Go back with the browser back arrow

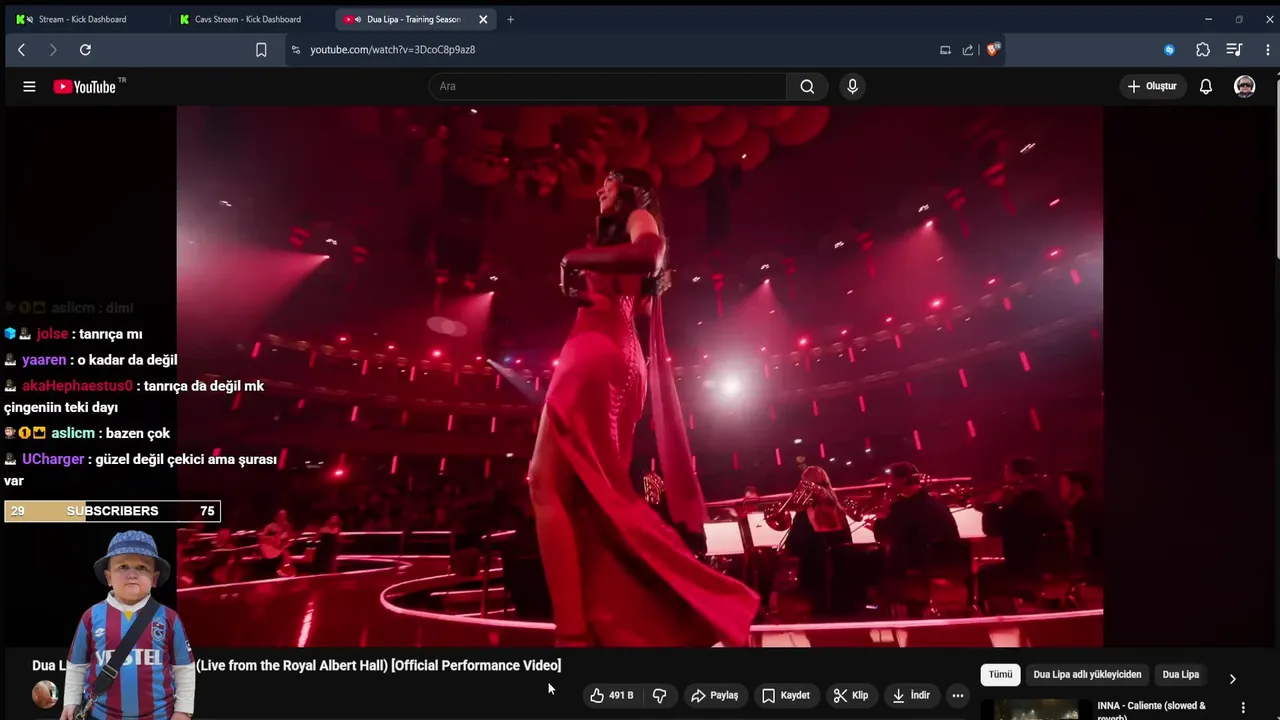point(21,49)
